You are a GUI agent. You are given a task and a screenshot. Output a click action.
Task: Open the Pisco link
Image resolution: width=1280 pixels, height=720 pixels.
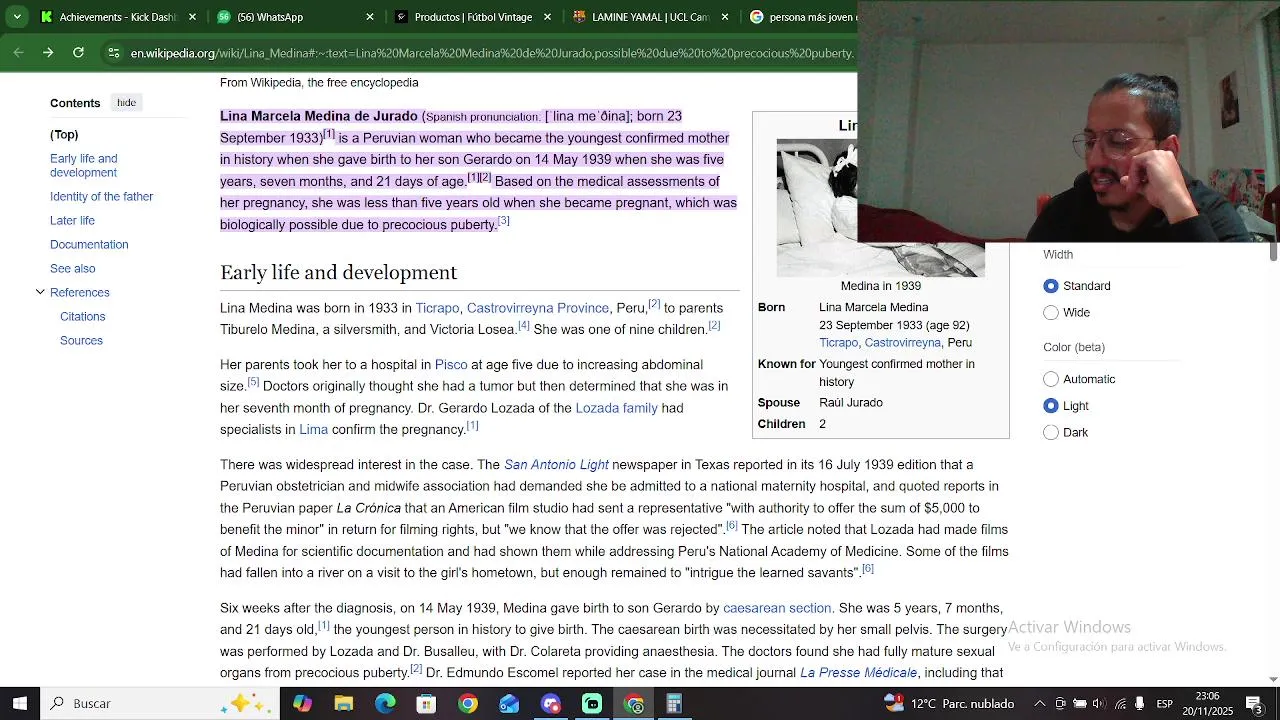coord(451,365)
